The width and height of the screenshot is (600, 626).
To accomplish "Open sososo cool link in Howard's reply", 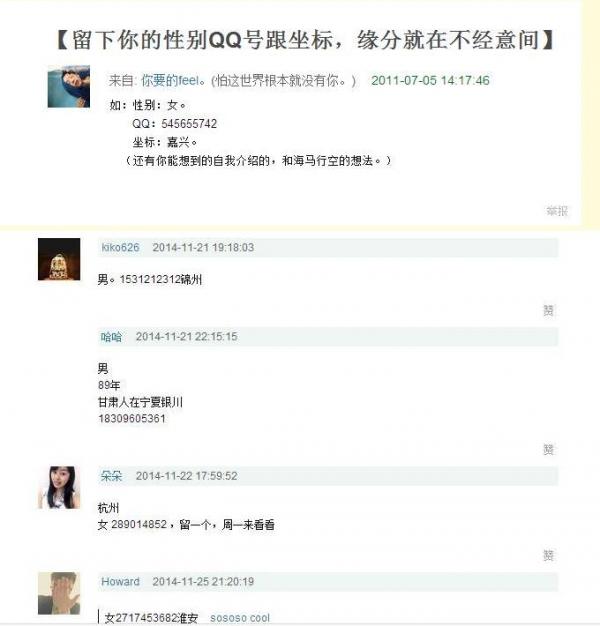I will click(x=240, y=618).
